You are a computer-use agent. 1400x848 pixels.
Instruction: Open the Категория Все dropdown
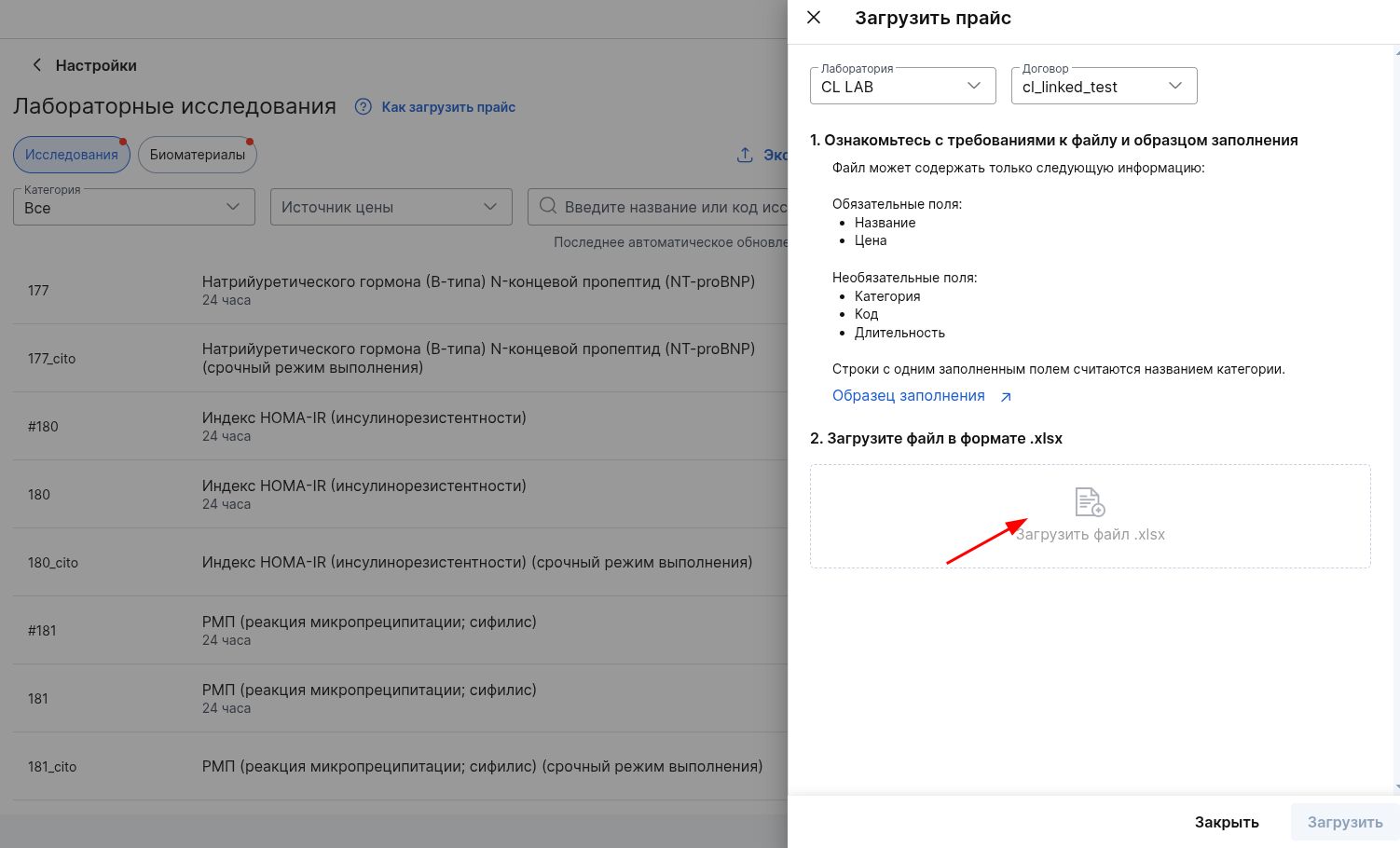tap(134, 207)
